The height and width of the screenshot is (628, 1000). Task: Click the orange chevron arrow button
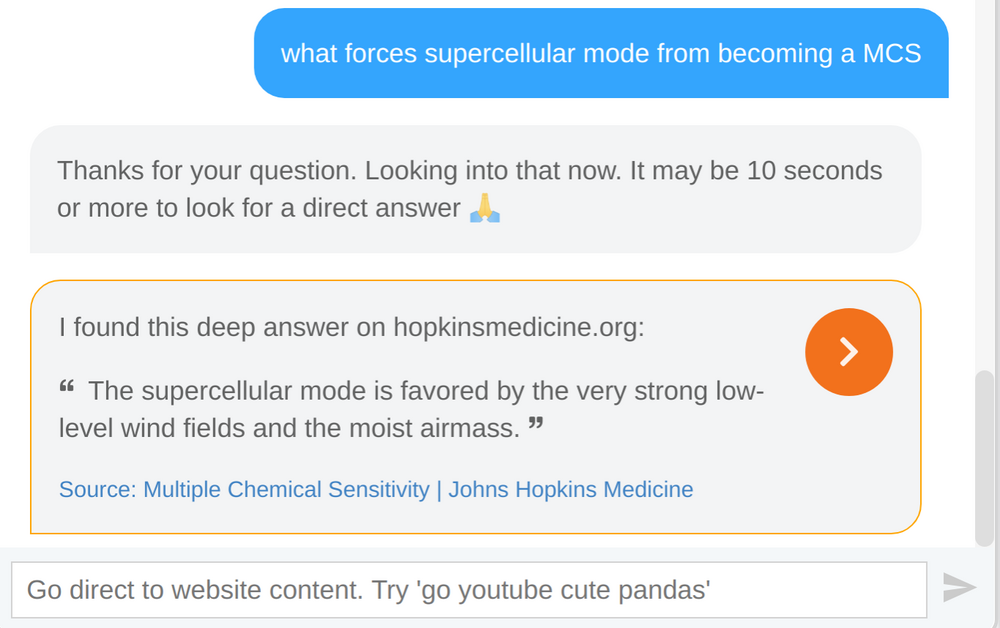click(848, 352)
